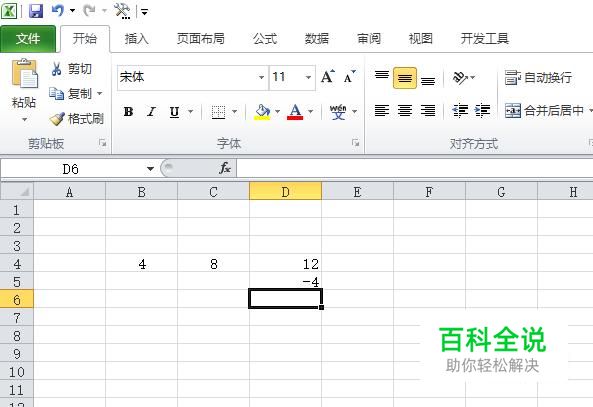Click the fill color paint bucket icon
The height and width of the screenshot is (407, 593).
click(x=262, y=112)
